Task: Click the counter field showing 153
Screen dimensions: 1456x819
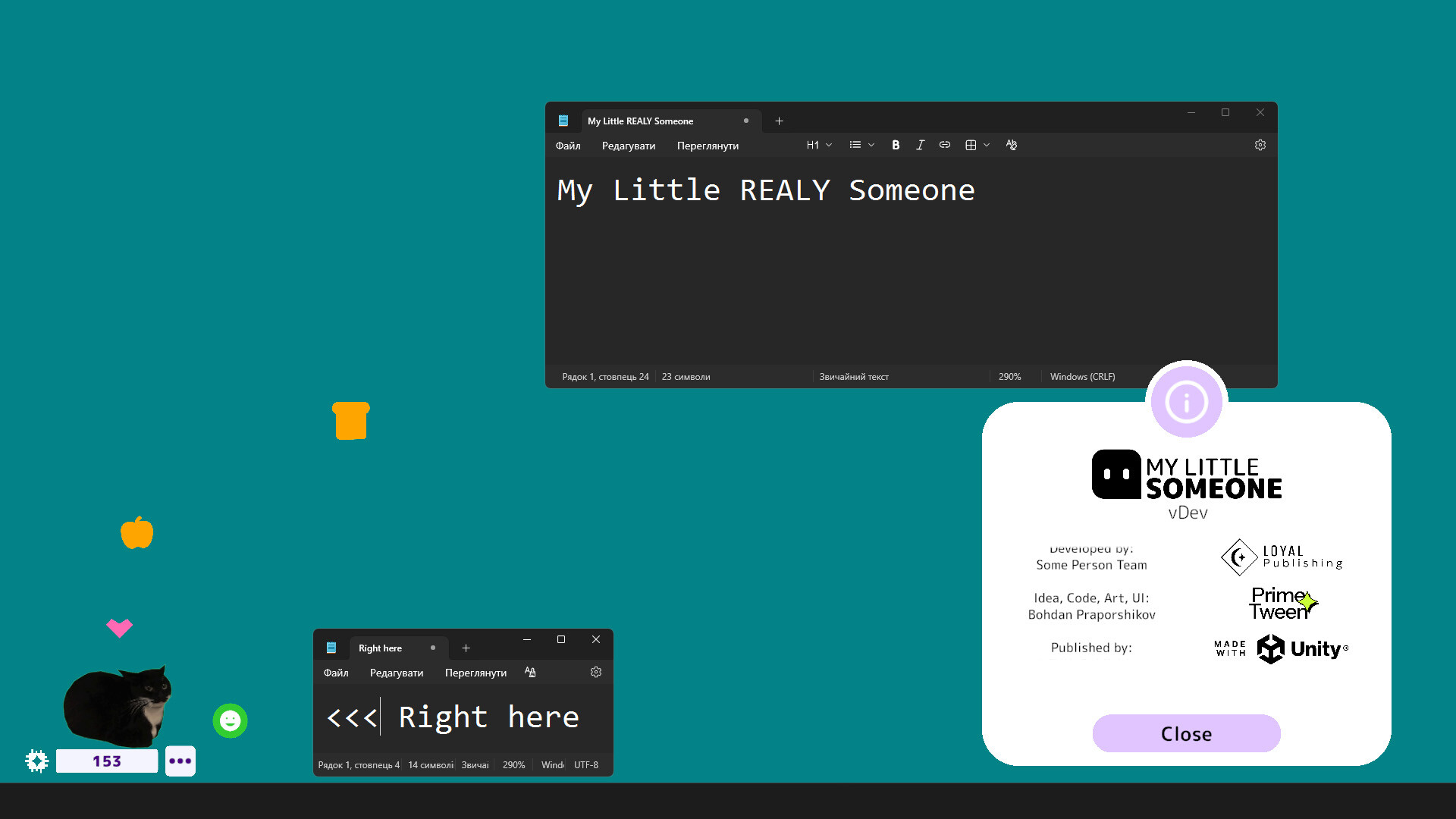Action: [x=107, y=761]
